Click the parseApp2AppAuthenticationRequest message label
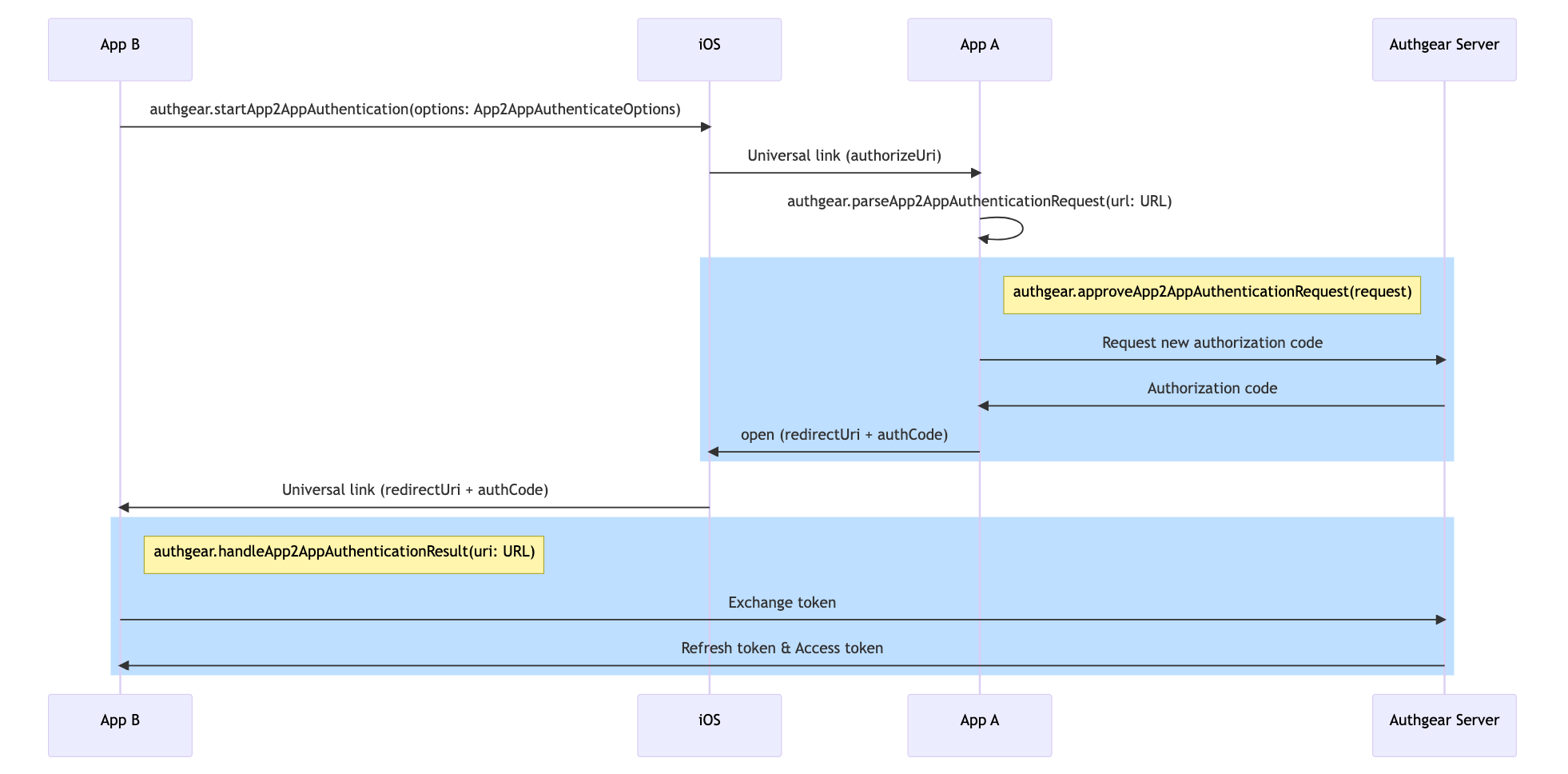 [979, 201]
